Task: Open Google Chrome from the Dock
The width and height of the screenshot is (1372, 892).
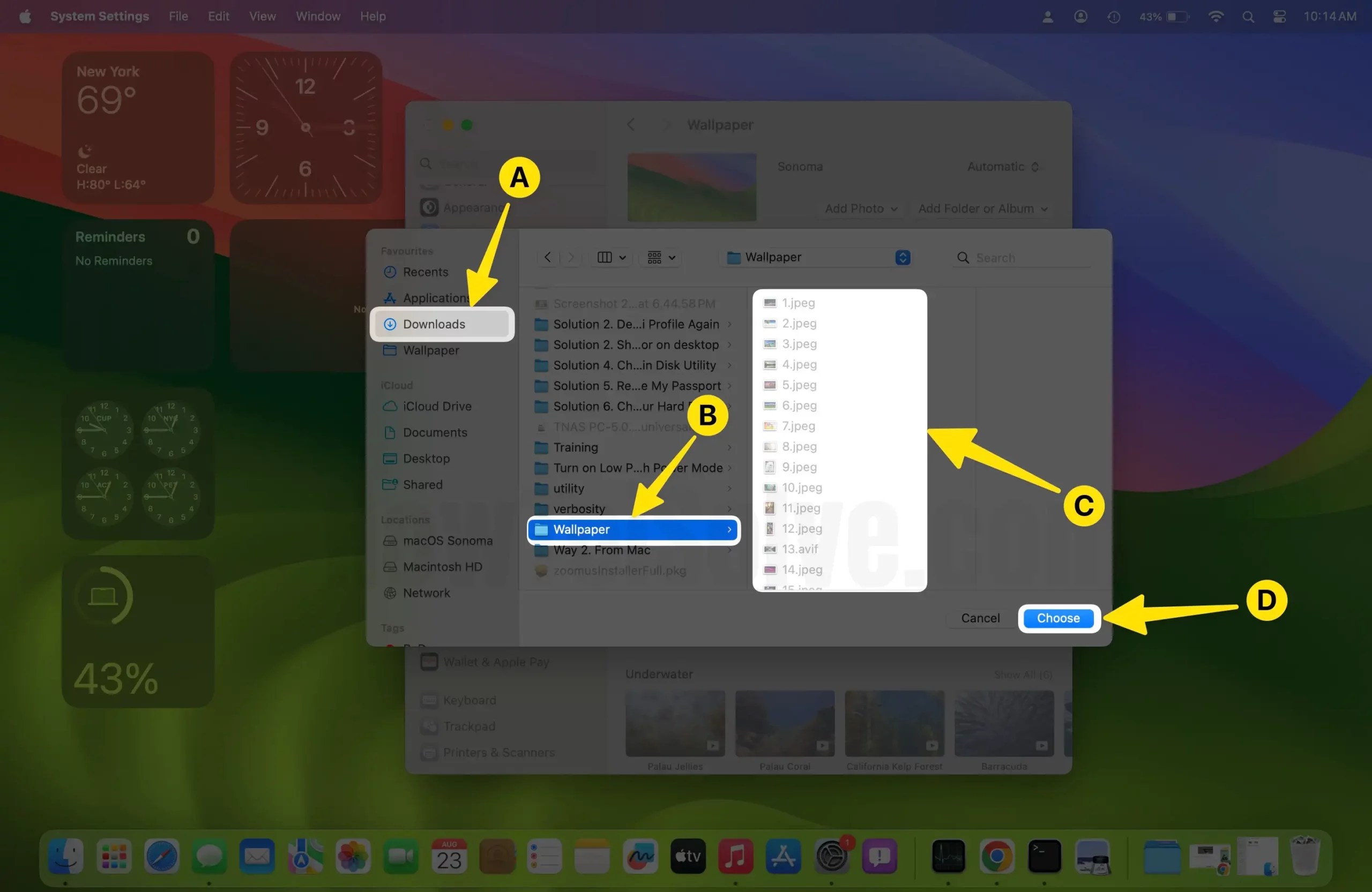Action: [997, 857]
